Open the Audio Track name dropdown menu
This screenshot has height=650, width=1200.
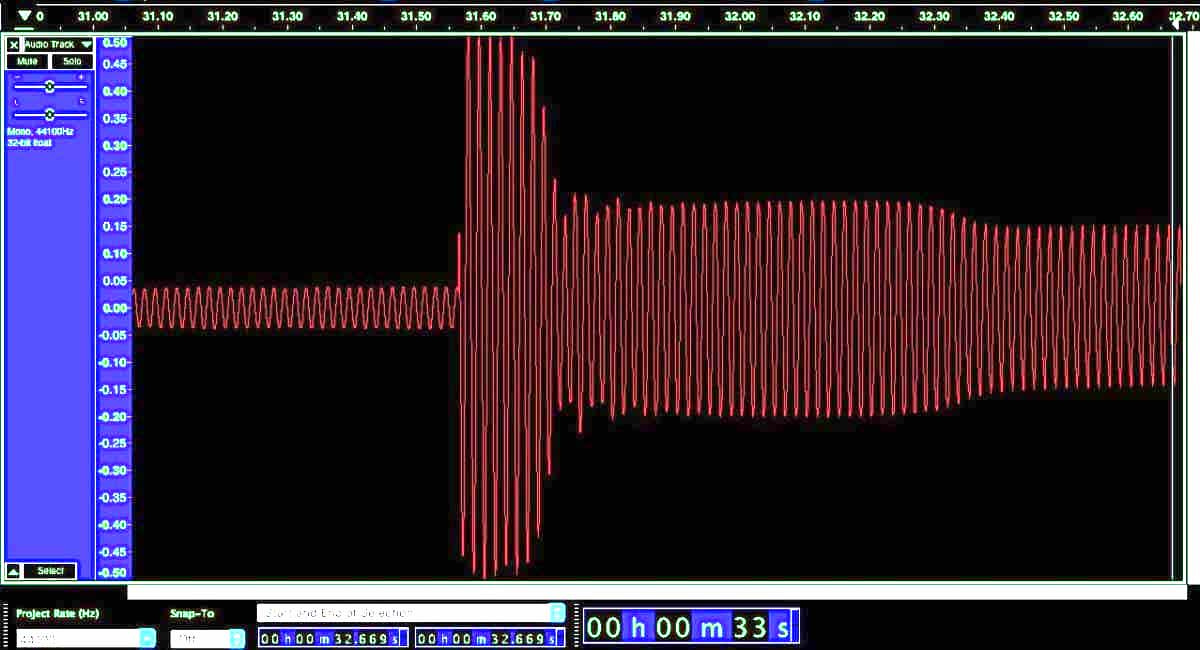pos(58,45)
